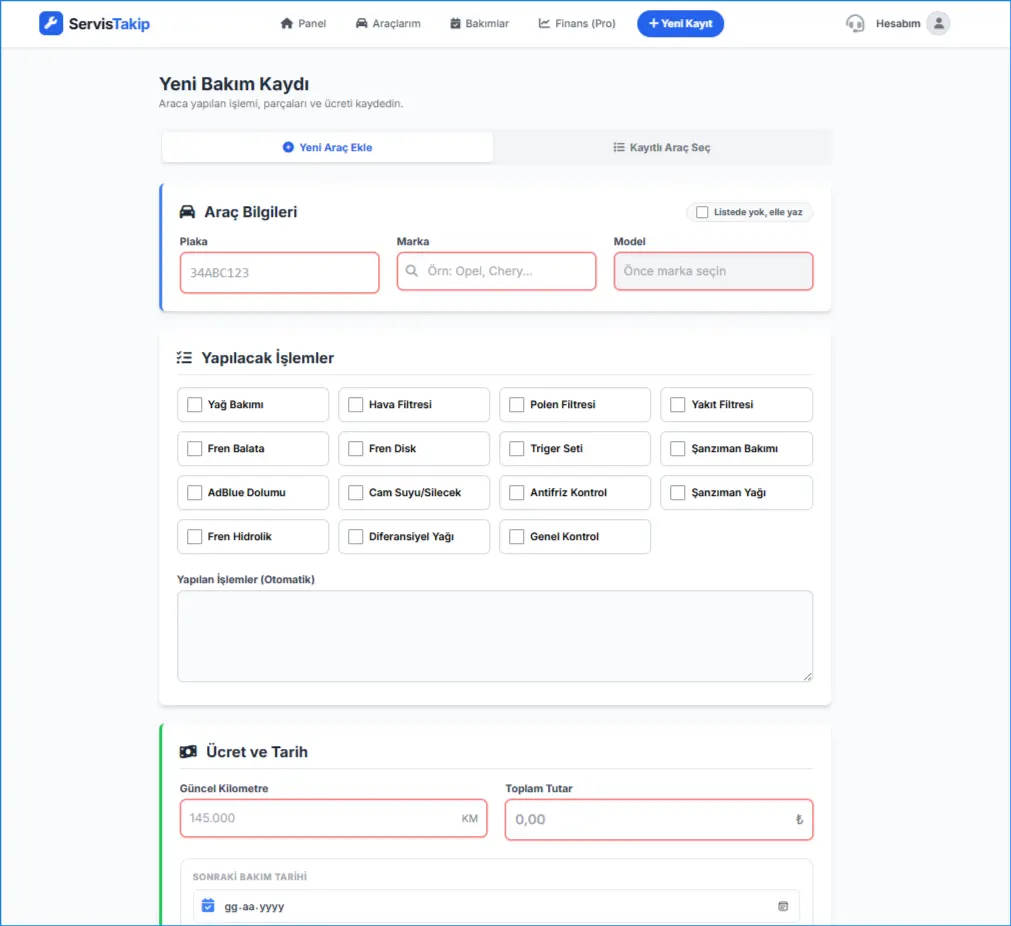Open the Sonraki Bakım Tarihi date picker

[490, 906]
